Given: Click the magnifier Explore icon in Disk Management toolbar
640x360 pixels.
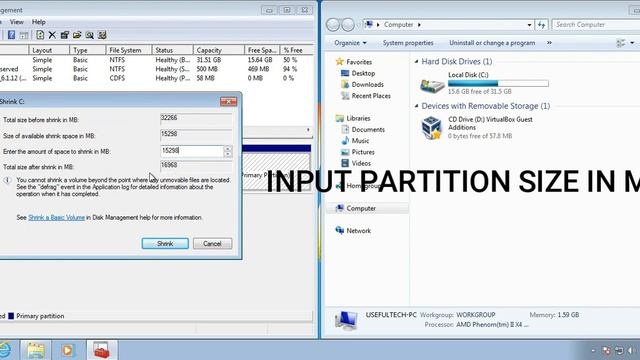Looking at the screenshot, I should coord(89,35).
